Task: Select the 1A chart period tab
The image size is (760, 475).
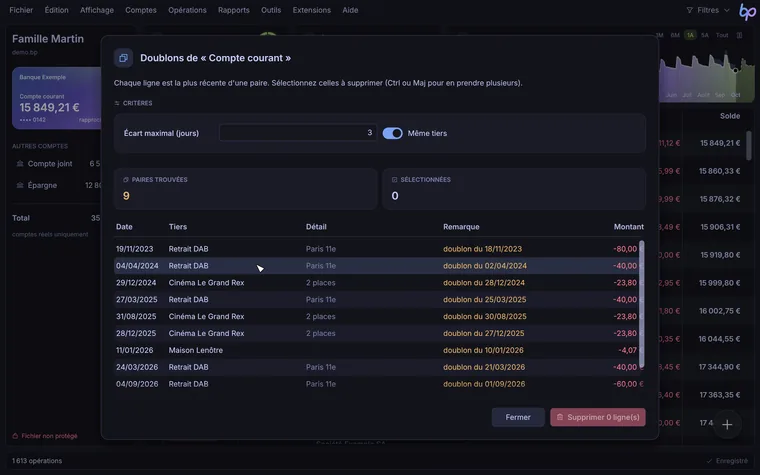Action: click(690, 35)
